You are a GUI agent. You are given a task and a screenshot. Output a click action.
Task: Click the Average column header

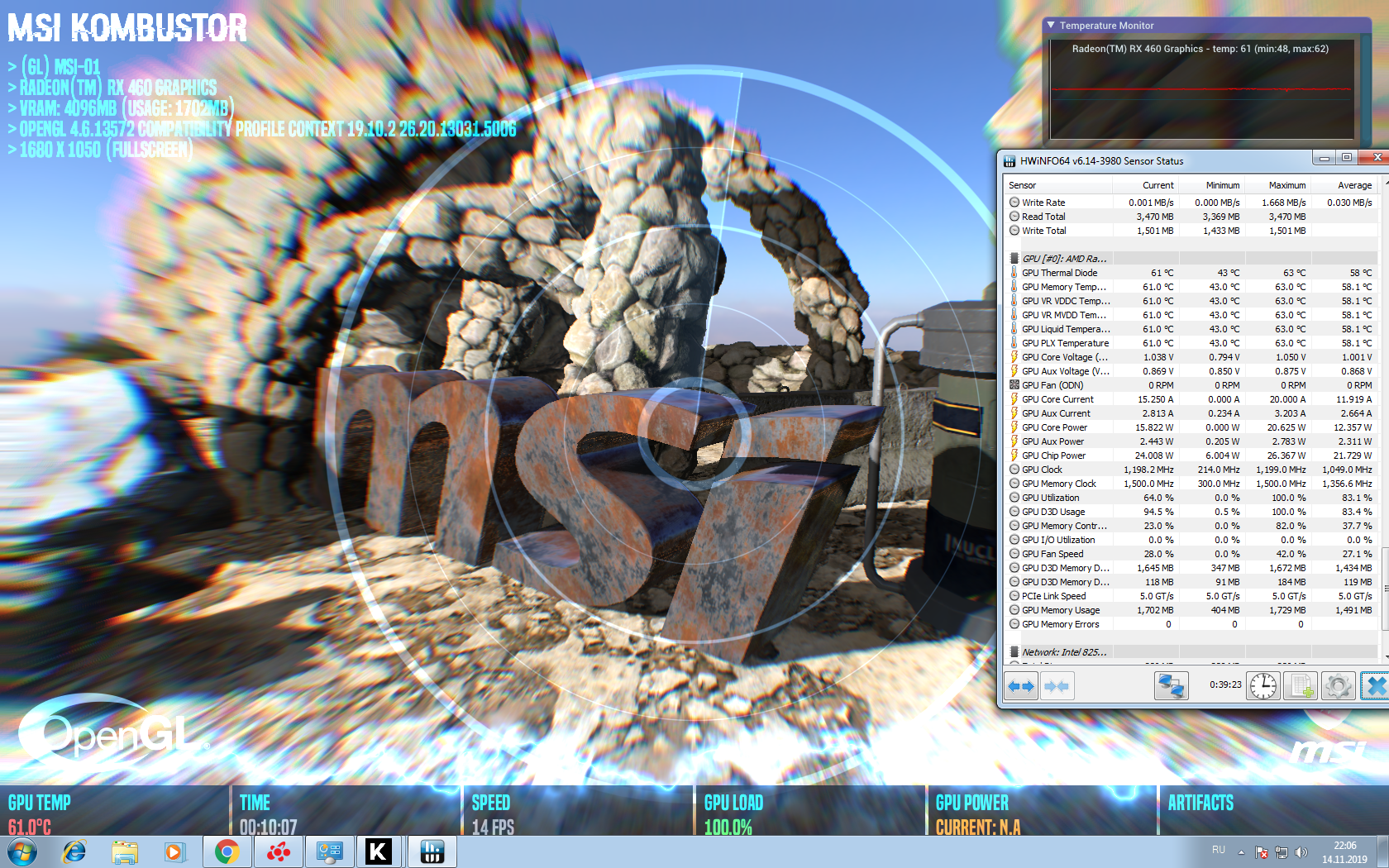(x=1344, y=185)
